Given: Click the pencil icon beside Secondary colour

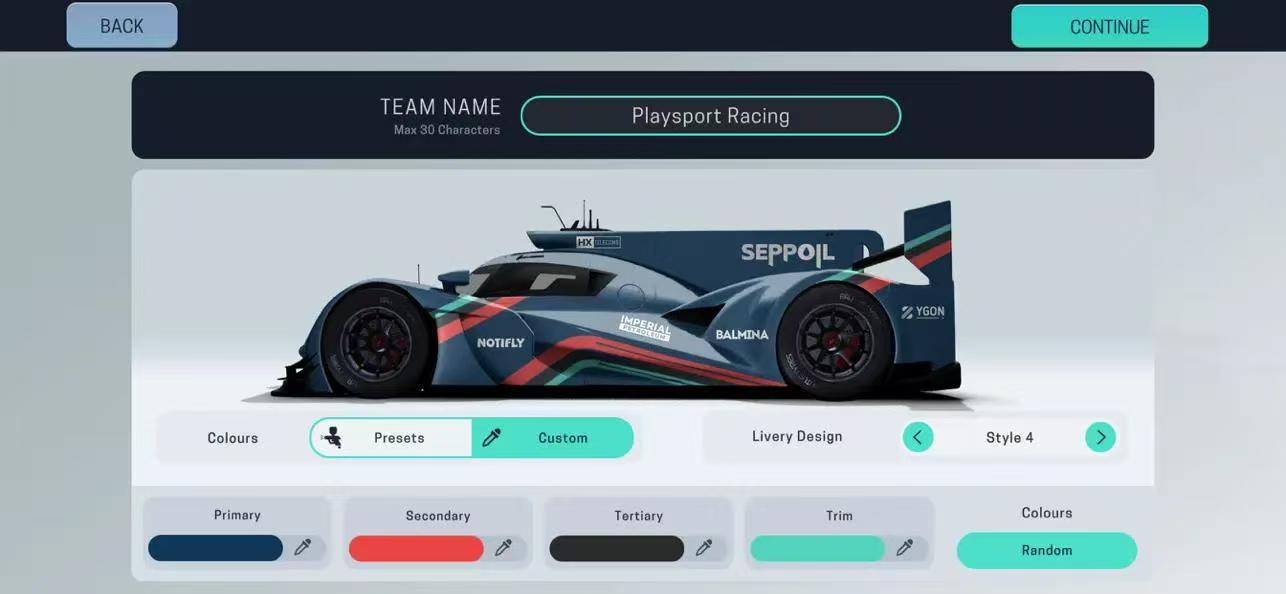Looking at the screenshot, I should tap(503, 548).
